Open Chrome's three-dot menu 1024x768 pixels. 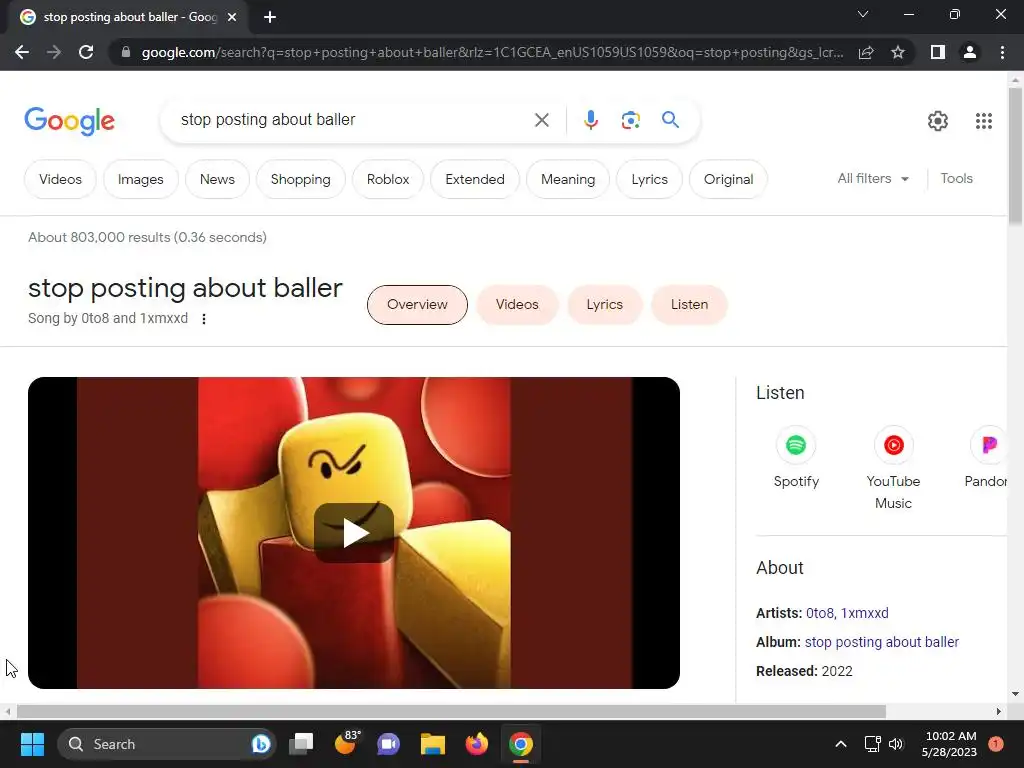pos(1002,52)
